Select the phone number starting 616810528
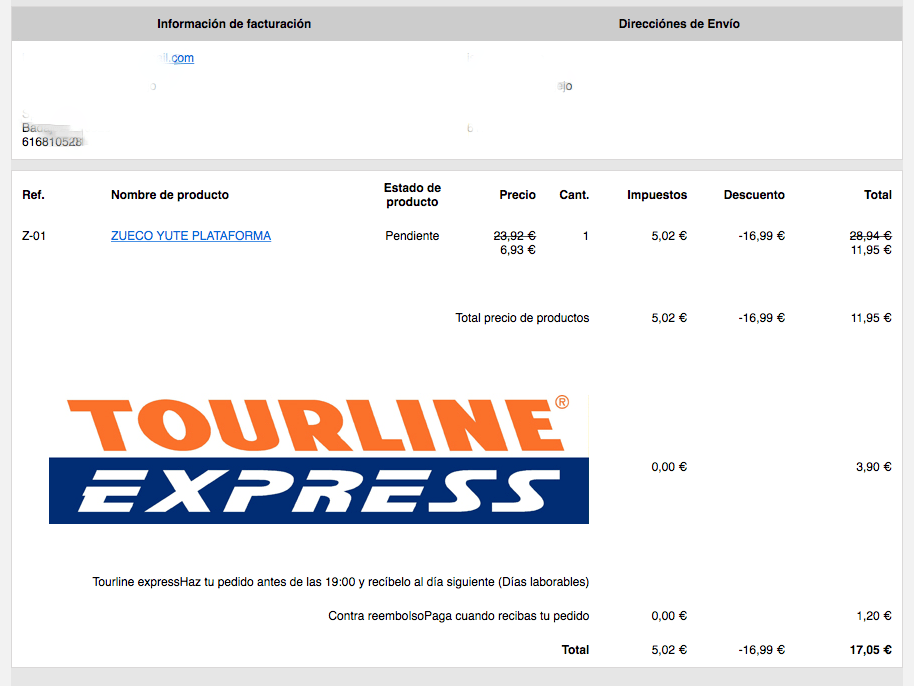 coord(54,142)
